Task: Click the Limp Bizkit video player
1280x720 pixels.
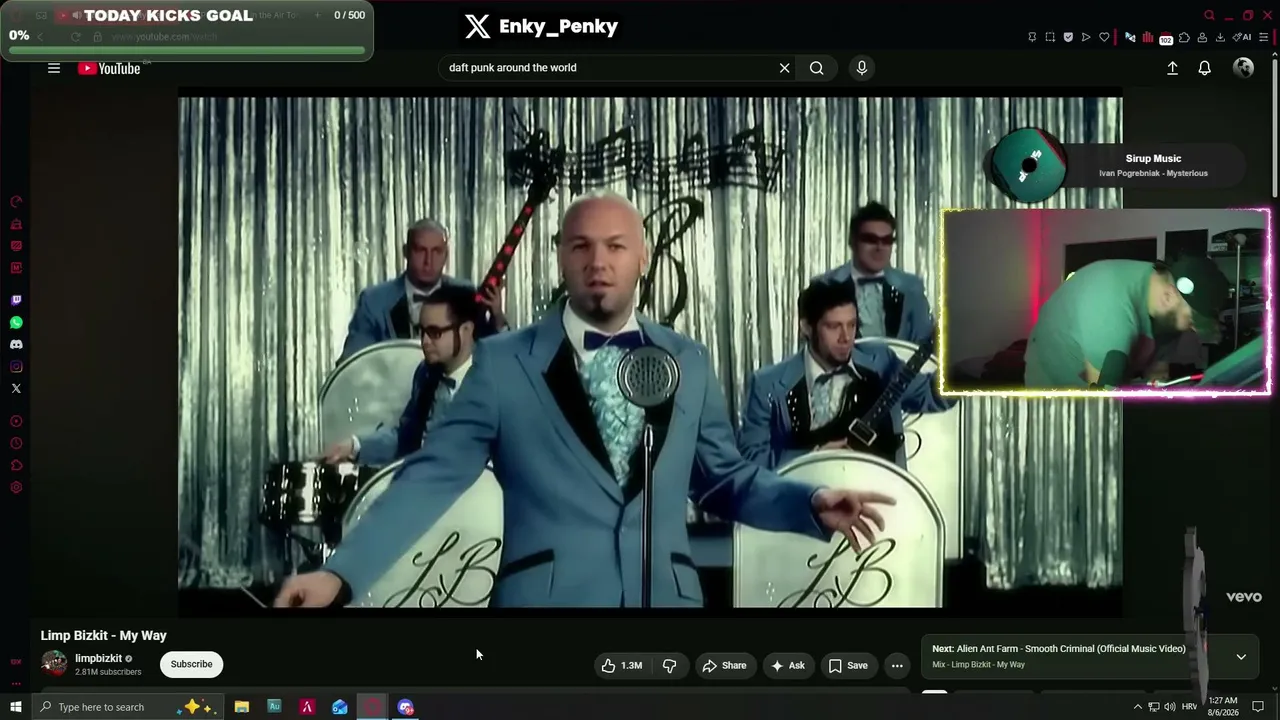Action: pyautogui.click(x=650, y=352)
